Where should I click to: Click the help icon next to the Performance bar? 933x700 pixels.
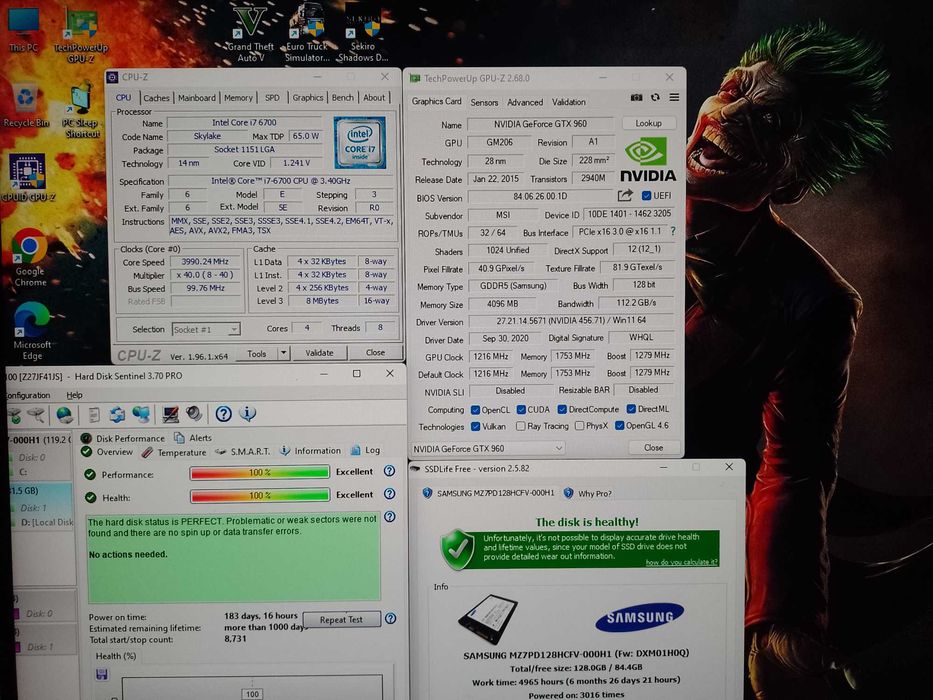[x=389, y=471]
